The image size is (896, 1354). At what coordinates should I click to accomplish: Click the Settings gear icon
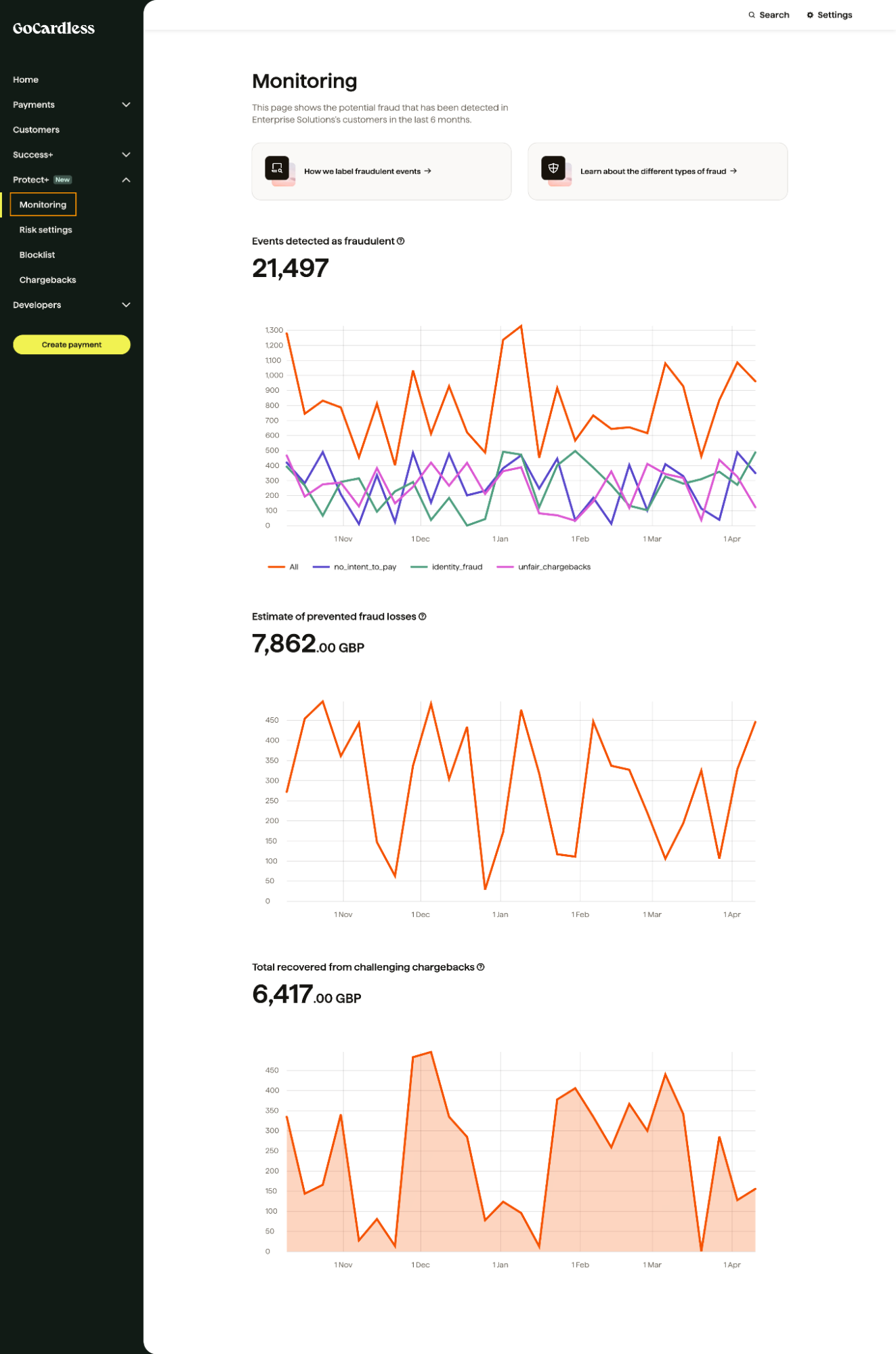(809, 15)
